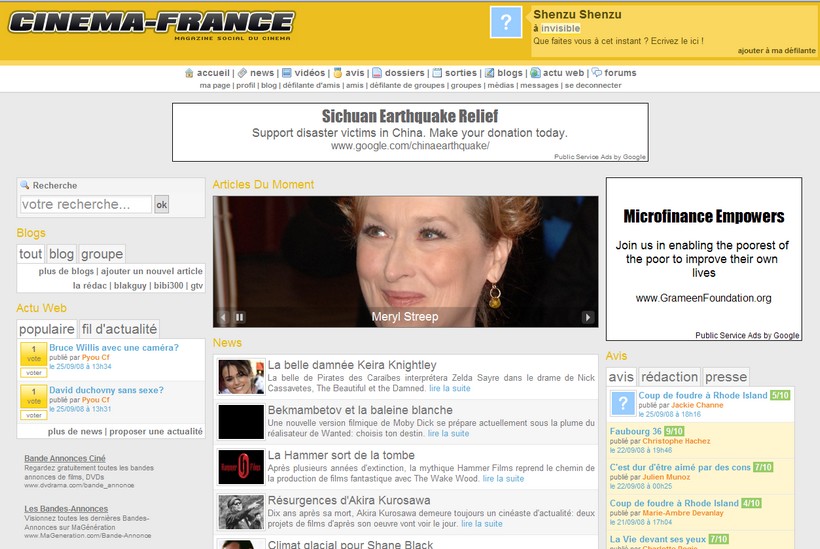This screenshot has width=820, height=549.
Task: Click 'lire la suite' for La Hammer article
Action: point(503,478)
